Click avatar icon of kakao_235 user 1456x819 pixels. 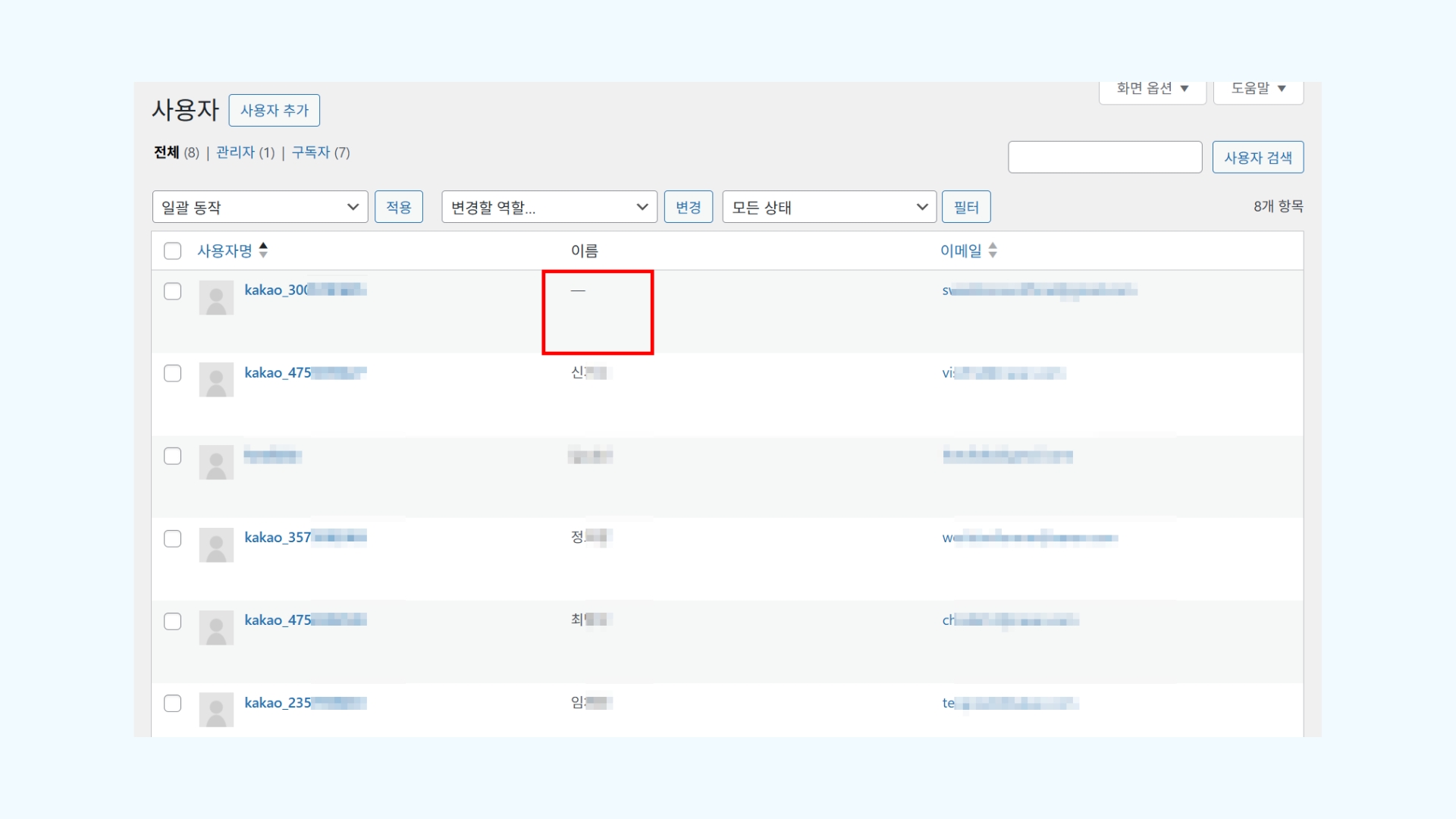pos(216,710)
